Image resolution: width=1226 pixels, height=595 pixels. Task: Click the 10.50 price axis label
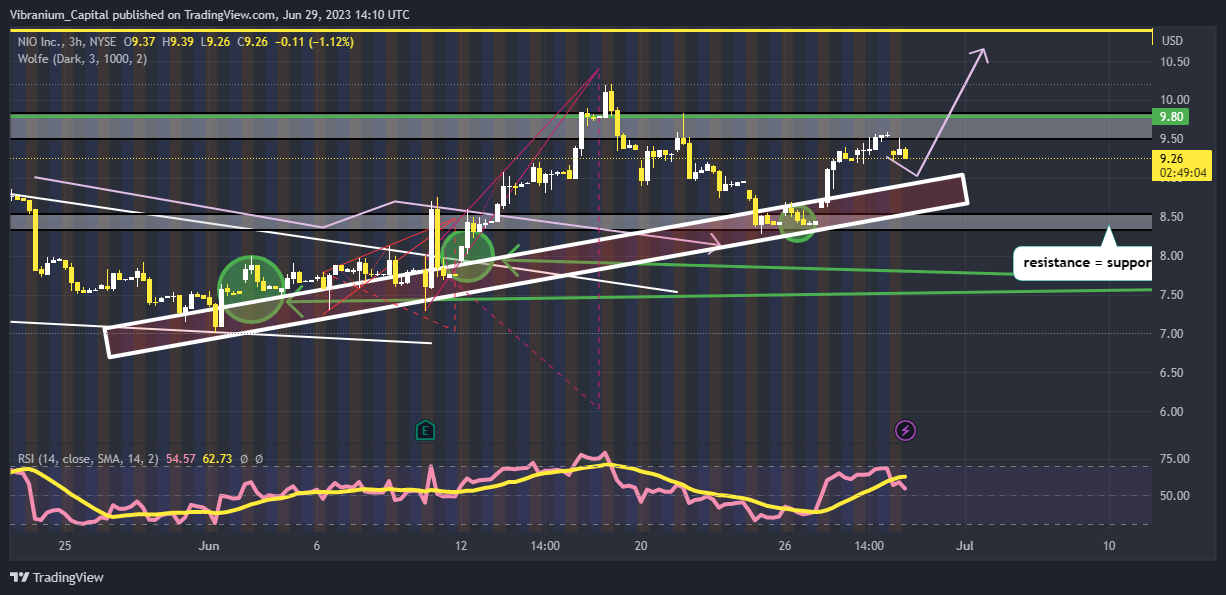tap(1176, 62)
